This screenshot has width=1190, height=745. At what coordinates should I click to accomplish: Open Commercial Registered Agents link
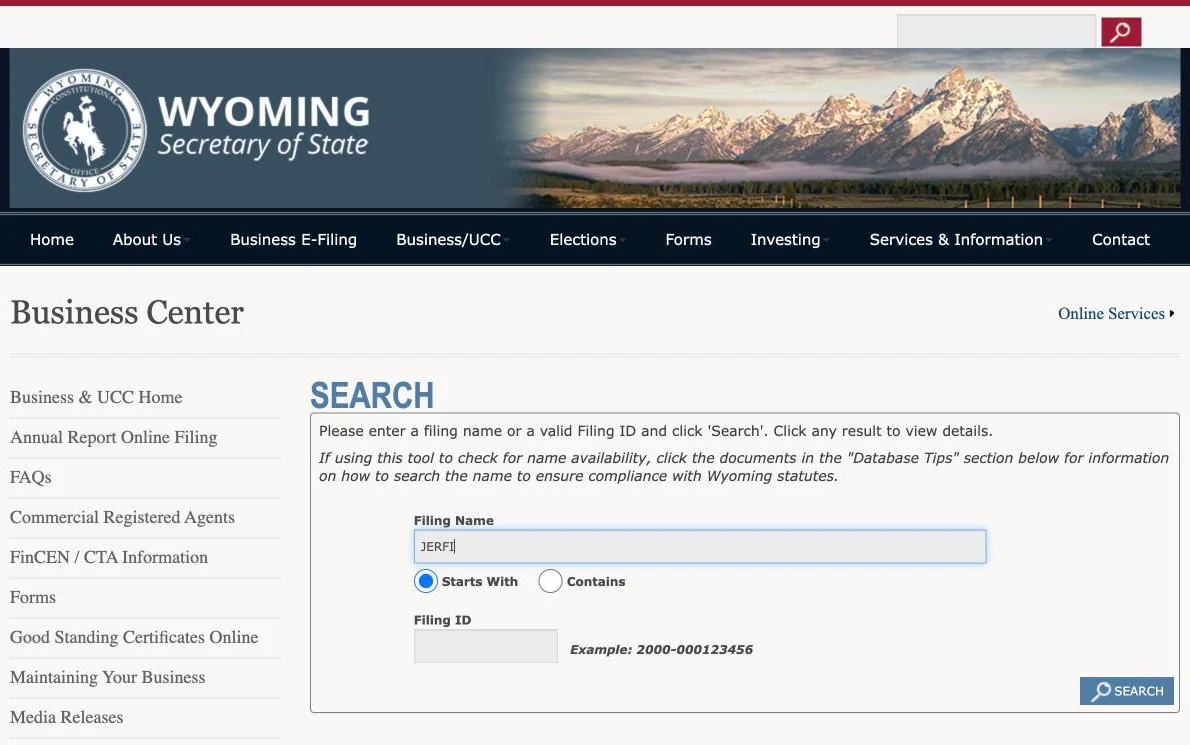click(x=122, y=517)
